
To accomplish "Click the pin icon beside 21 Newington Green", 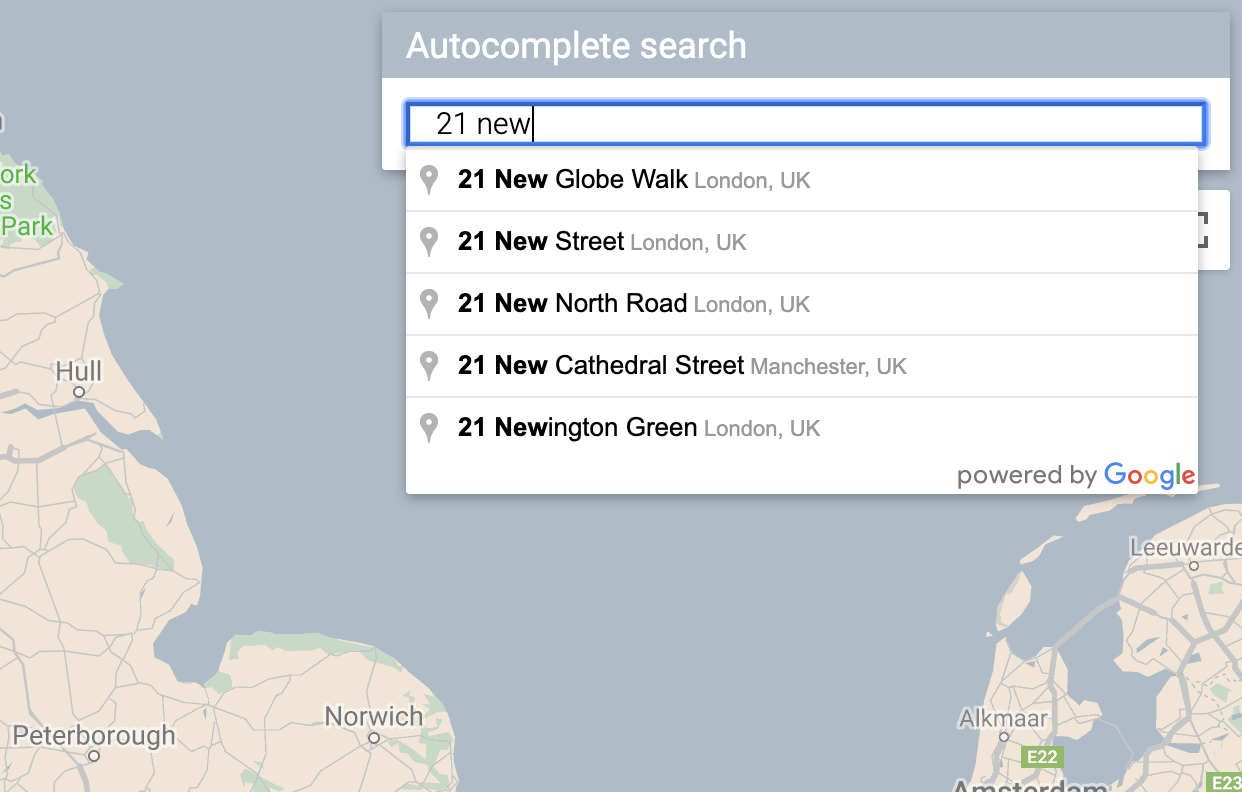I will 429,428.
